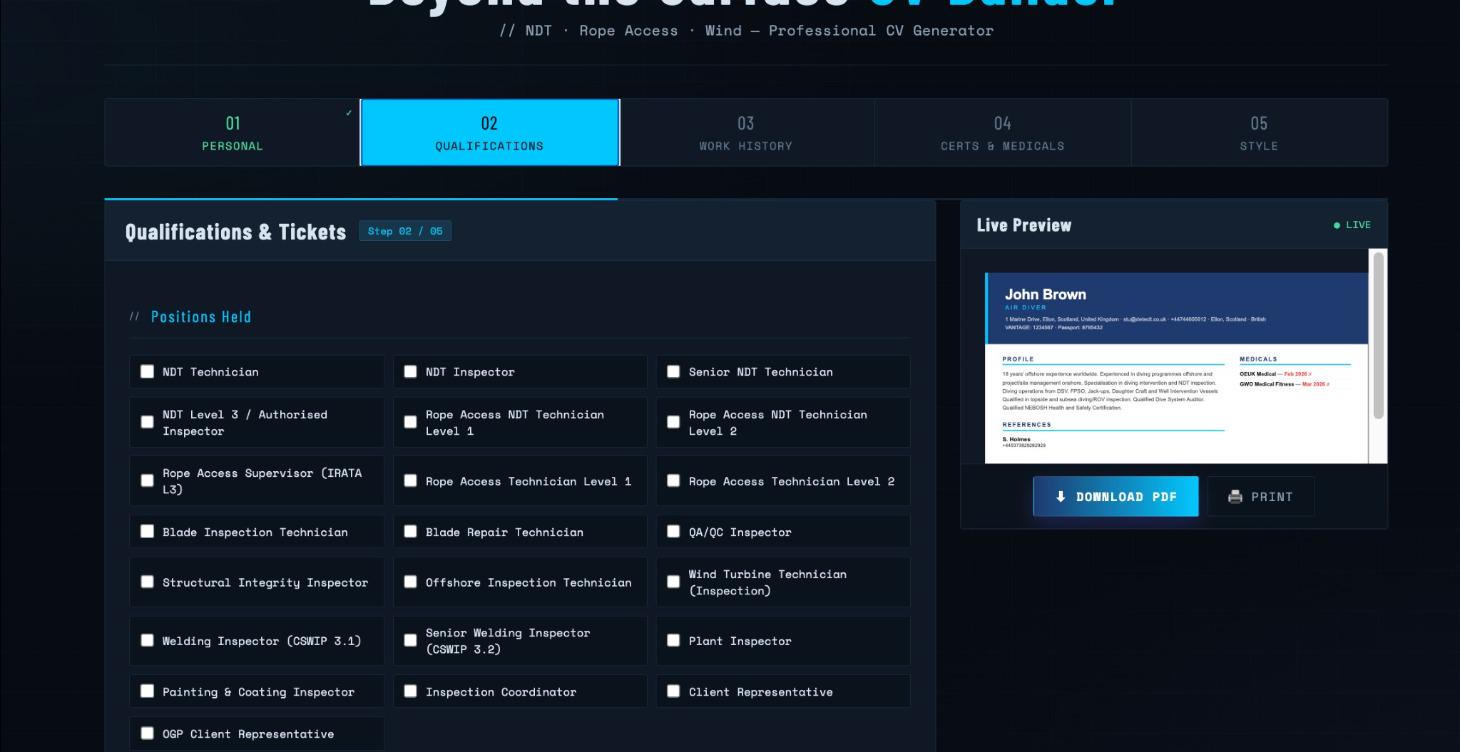Click the Step 02 / 05 badge

[405, 231]
